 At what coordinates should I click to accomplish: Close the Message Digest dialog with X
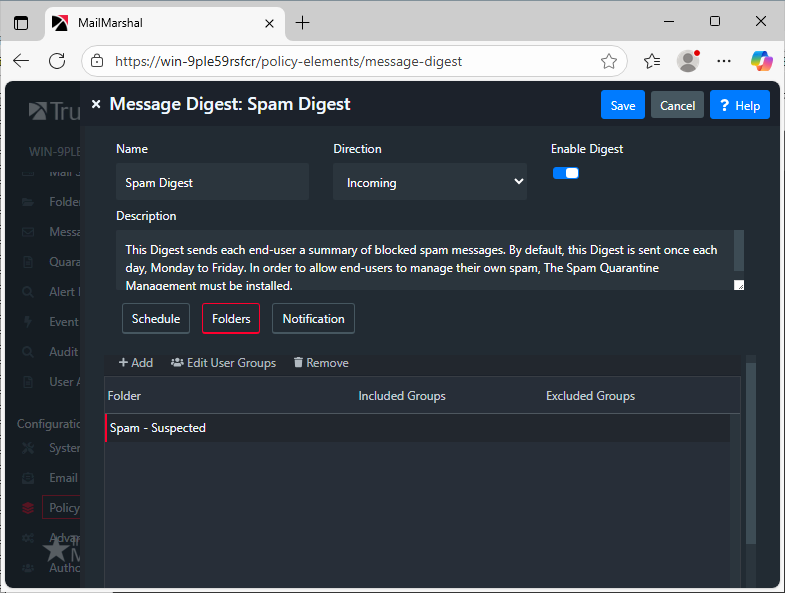point(96,104)
